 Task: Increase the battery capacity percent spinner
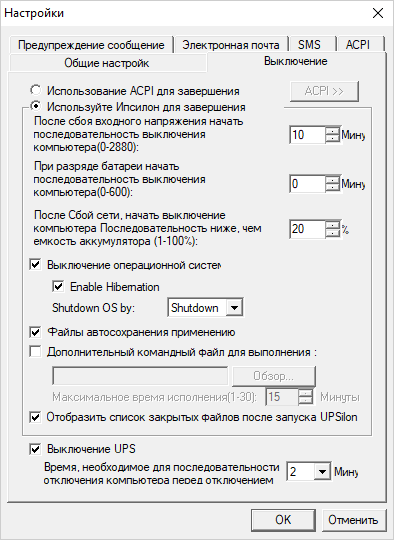pyautogui.click(x=332, y=225)
